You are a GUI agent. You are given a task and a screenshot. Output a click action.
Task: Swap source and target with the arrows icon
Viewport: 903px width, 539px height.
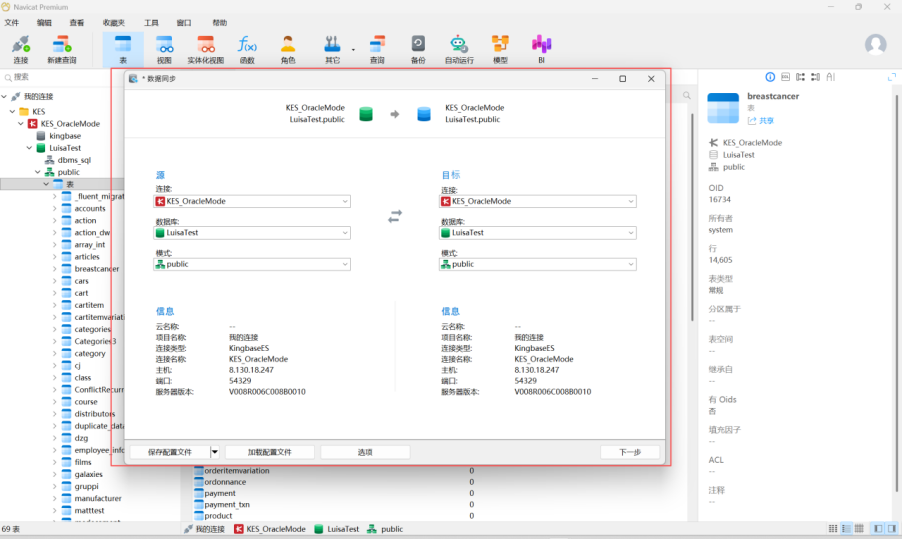[x=395, y=216]
